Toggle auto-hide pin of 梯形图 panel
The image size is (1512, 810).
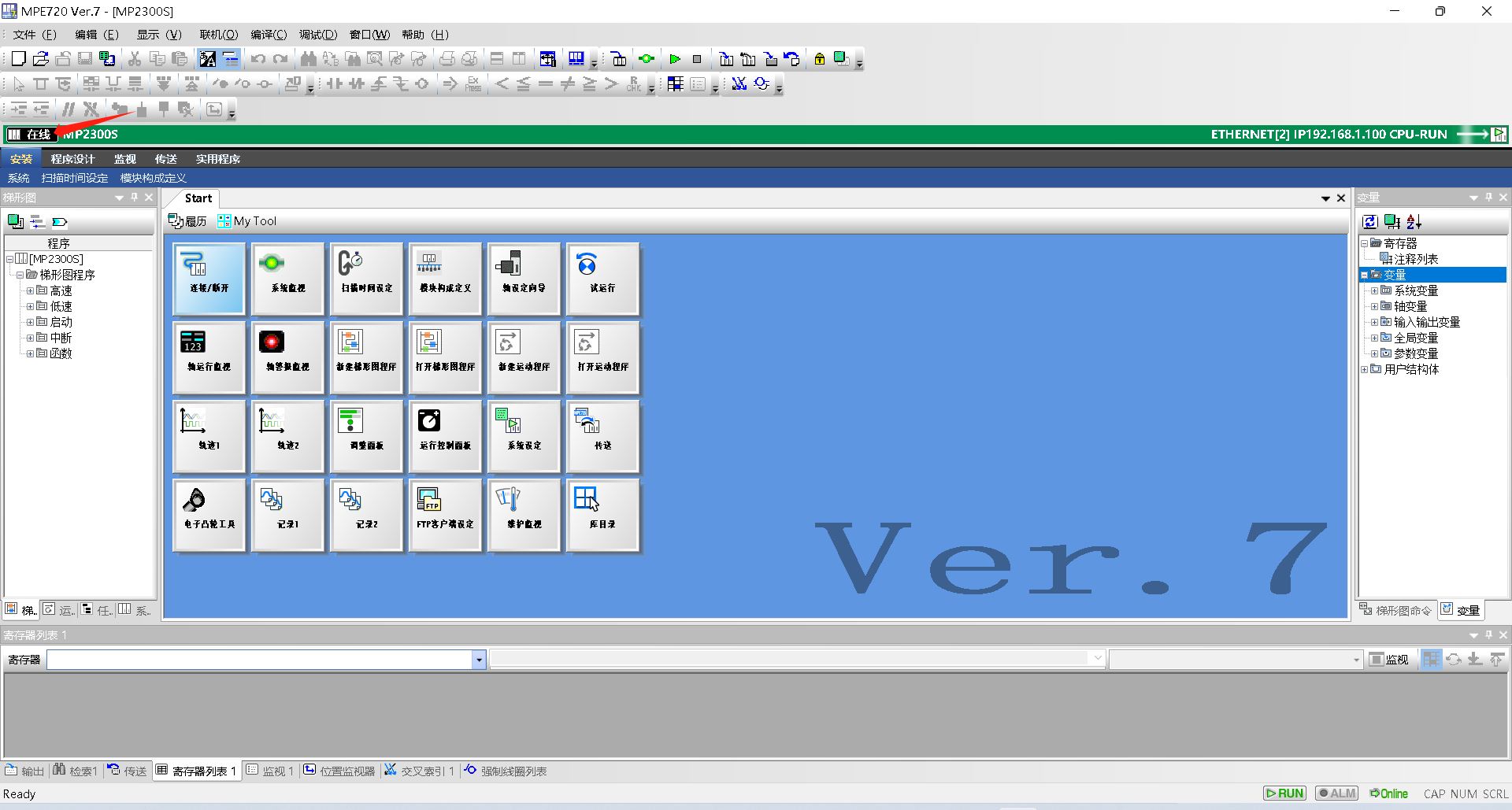(135, 198)
